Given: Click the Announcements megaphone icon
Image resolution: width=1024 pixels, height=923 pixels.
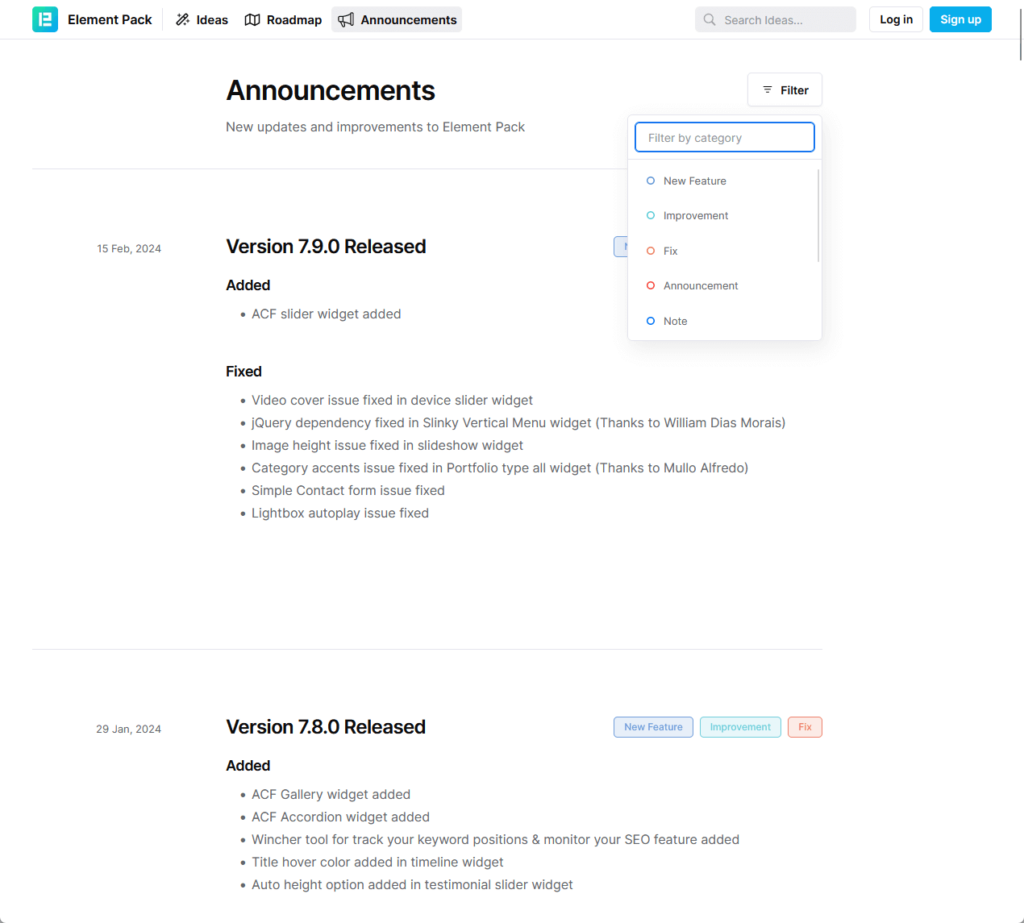Looking at the screenshot, I should point(346,20).
